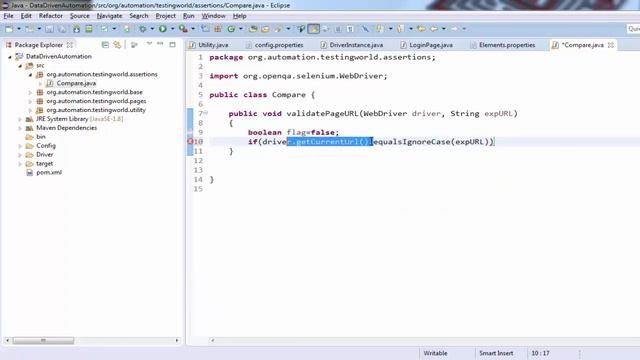Switch to the DriverInstance.java editor tab
This screenshot has height=360, width=640.
point(352,45)
